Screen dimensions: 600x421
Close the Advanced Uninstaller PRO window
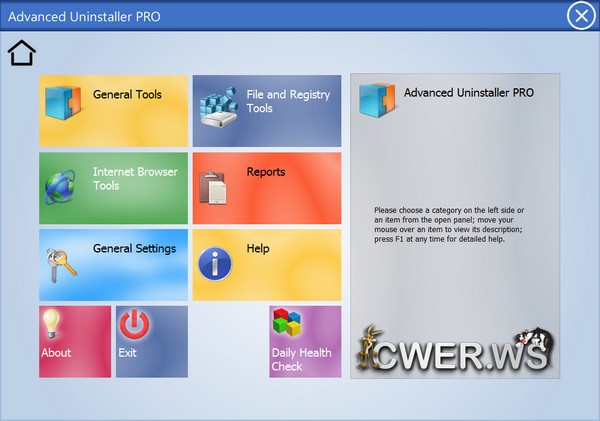[x=581, y=16]
